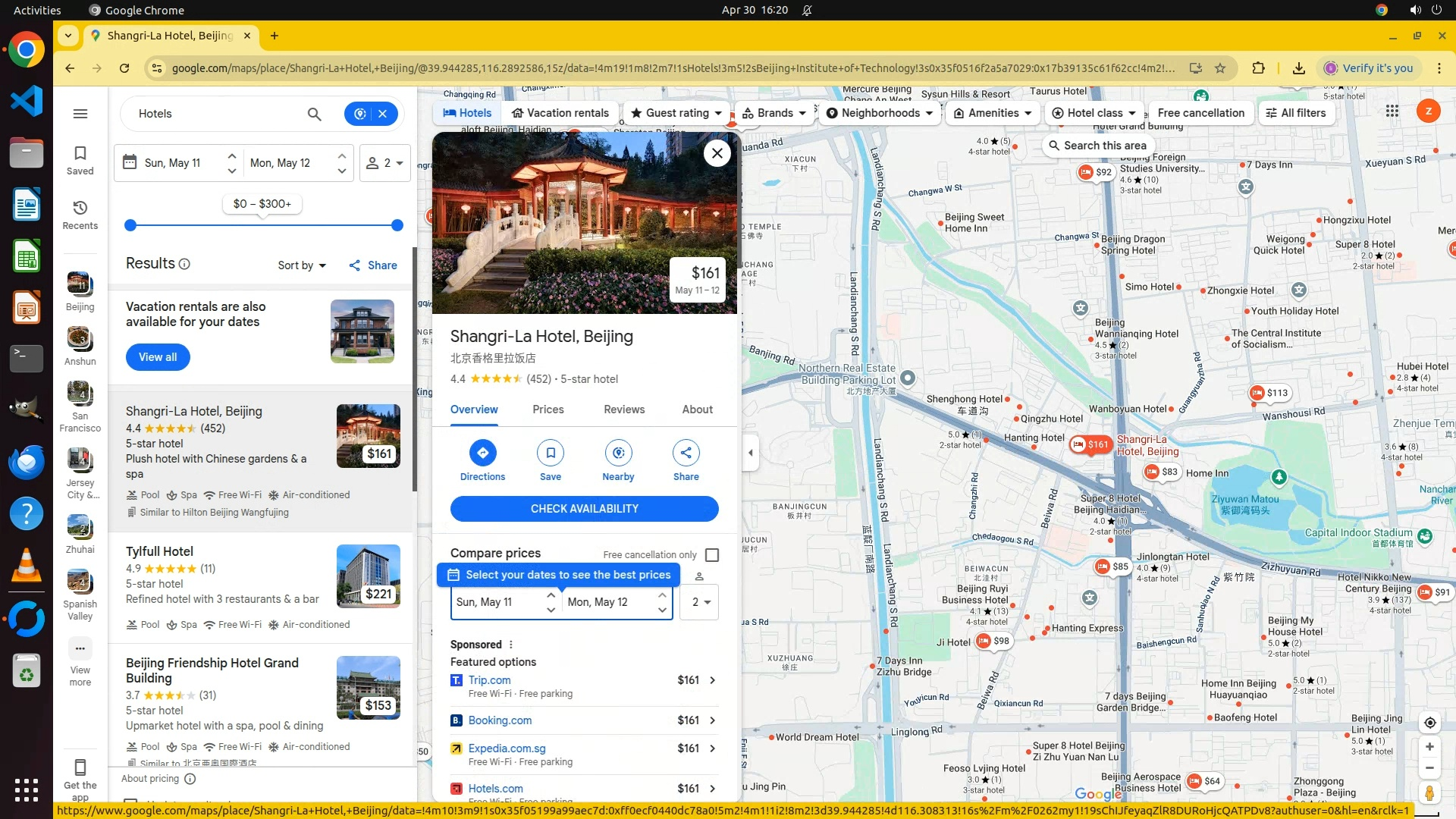This screenshot has height=819, width=1456.
Task: Toggle the Vacation rentals filter
Action: 560,113
